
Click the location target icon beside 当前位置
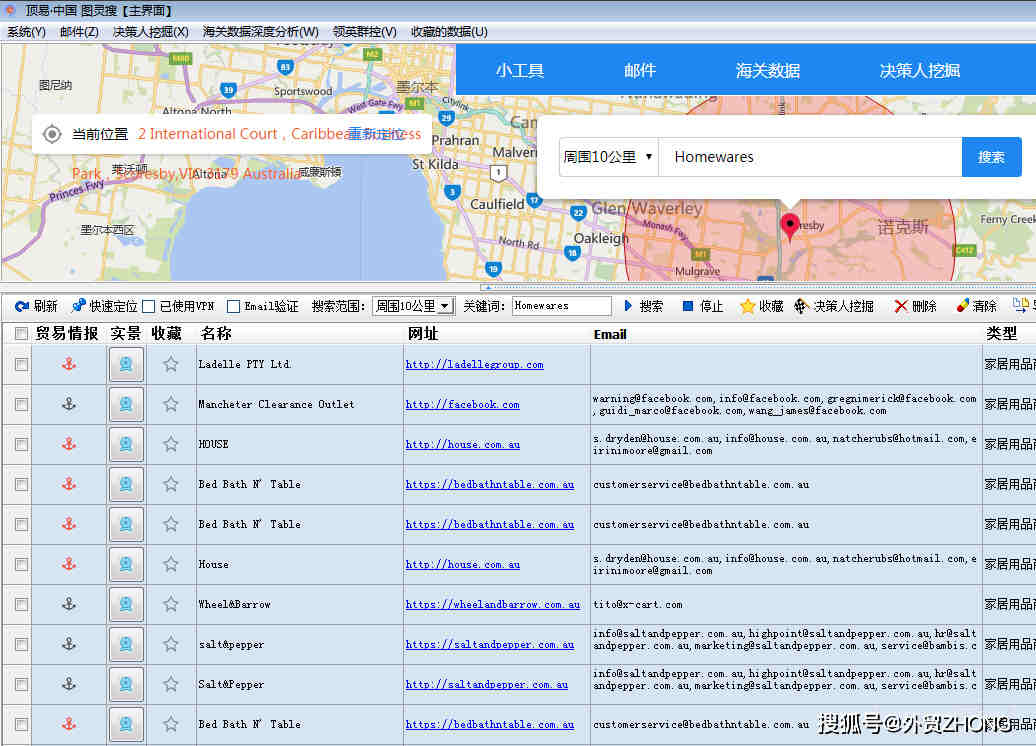(52, 134)
